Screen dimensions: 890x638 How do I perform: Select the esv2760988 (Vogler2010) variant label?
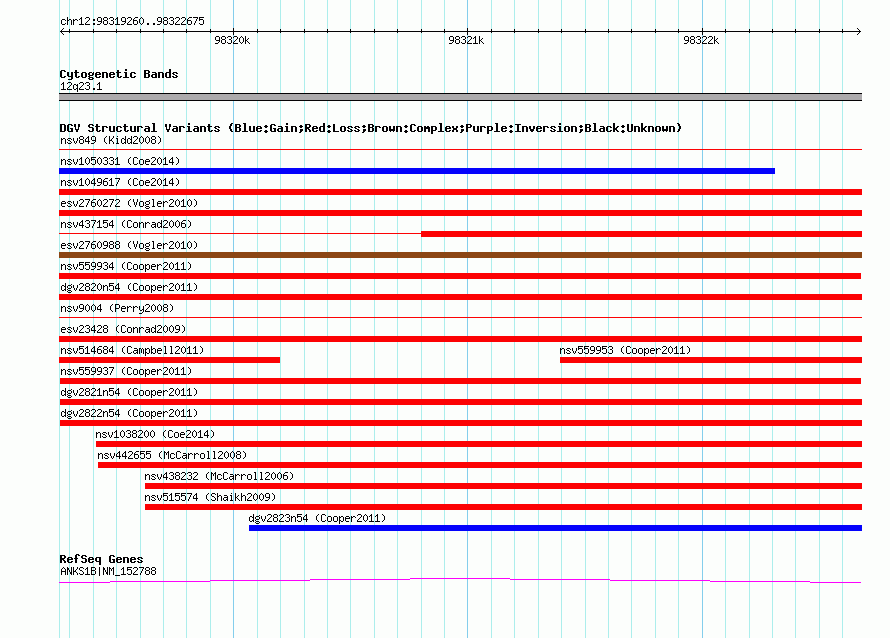point(129,245)
